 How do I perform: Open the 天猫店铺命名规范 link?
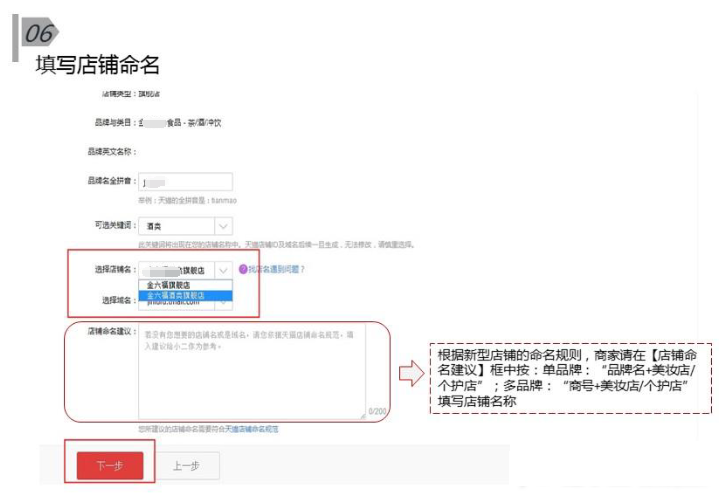tap(251, 429)
